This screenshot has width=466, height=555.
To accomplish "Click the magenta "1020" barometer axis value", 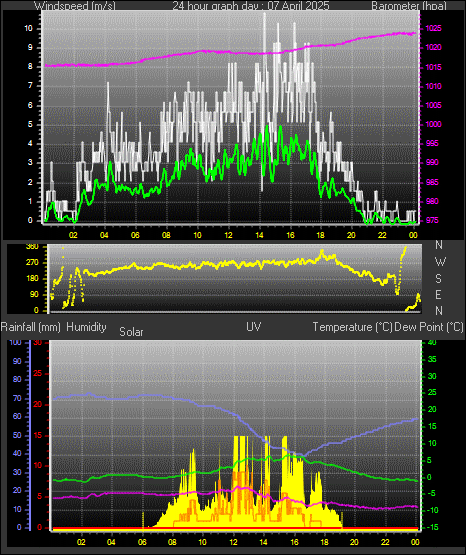I will coord(433,47).
